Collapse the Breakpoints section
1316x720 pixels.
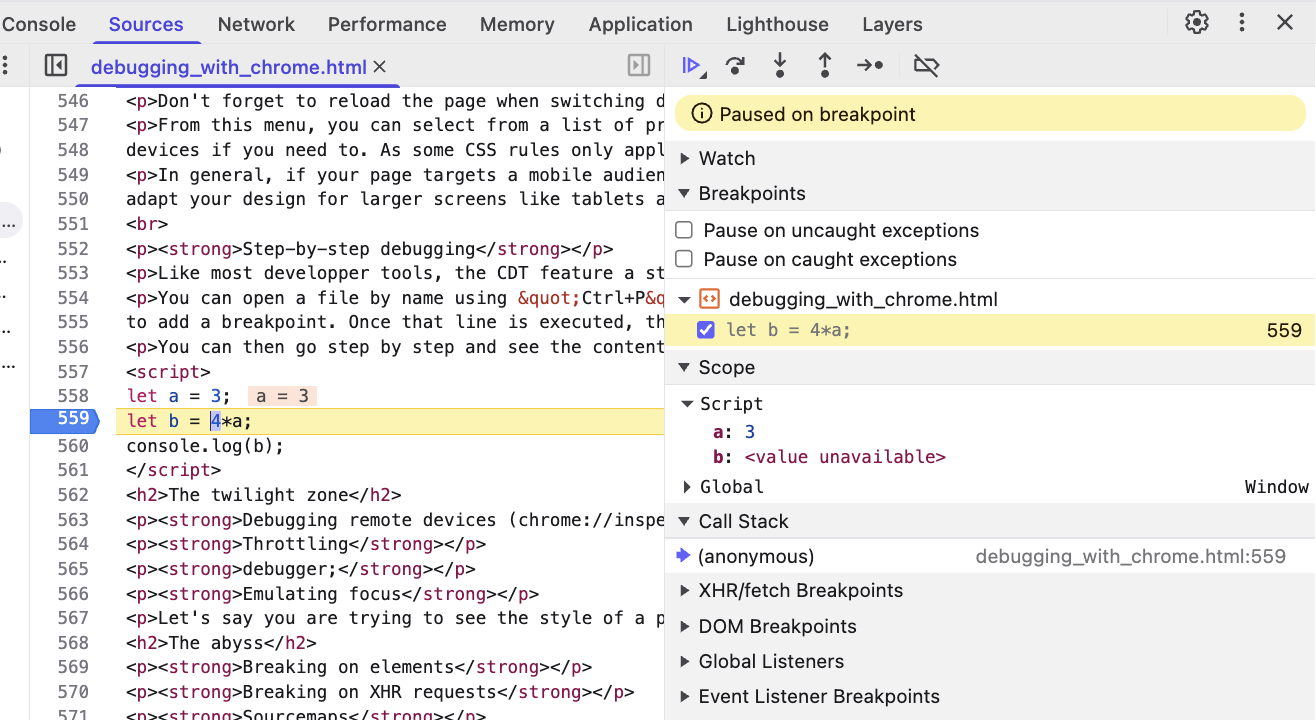685,193
